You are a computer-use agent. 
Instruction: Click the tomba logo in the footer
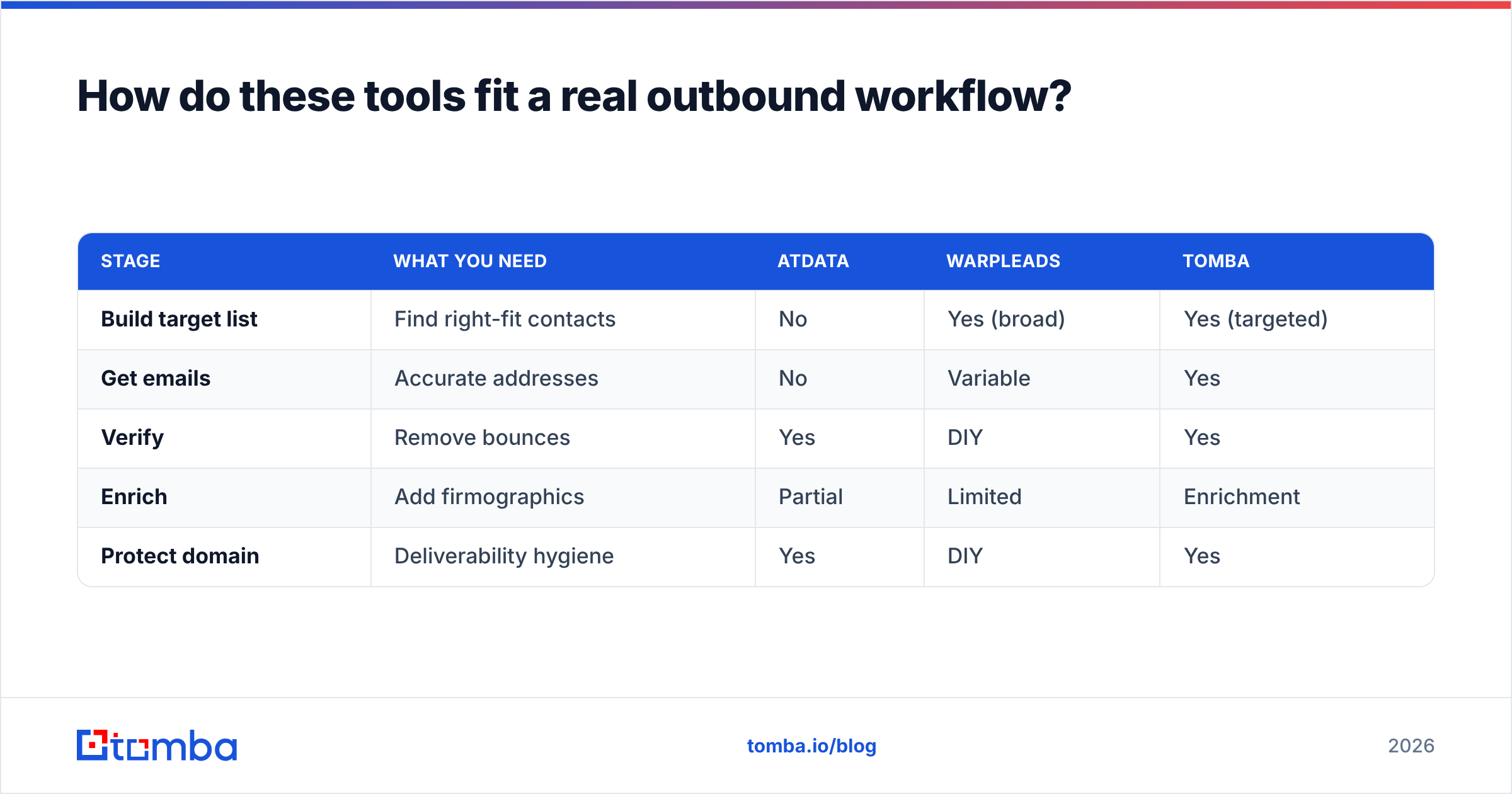click(x=157, y=745)
